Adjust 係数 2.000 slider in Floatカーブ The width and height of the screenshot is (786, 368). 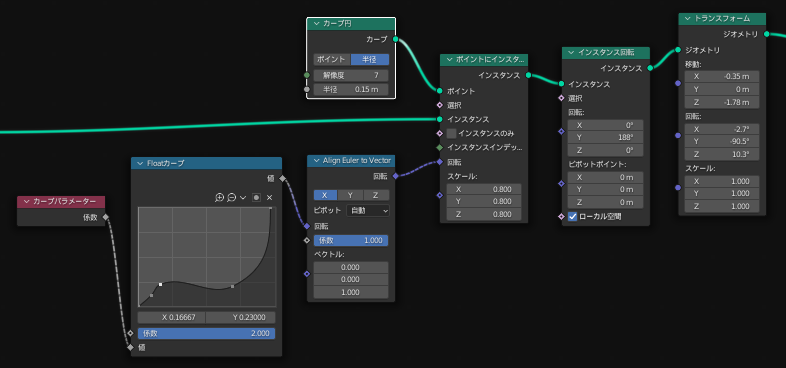pos(207,333)
